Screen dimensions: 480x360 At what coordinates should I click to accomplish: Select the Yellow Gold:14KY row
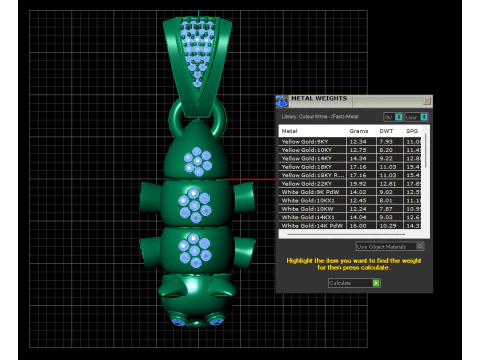pos(350,158)
